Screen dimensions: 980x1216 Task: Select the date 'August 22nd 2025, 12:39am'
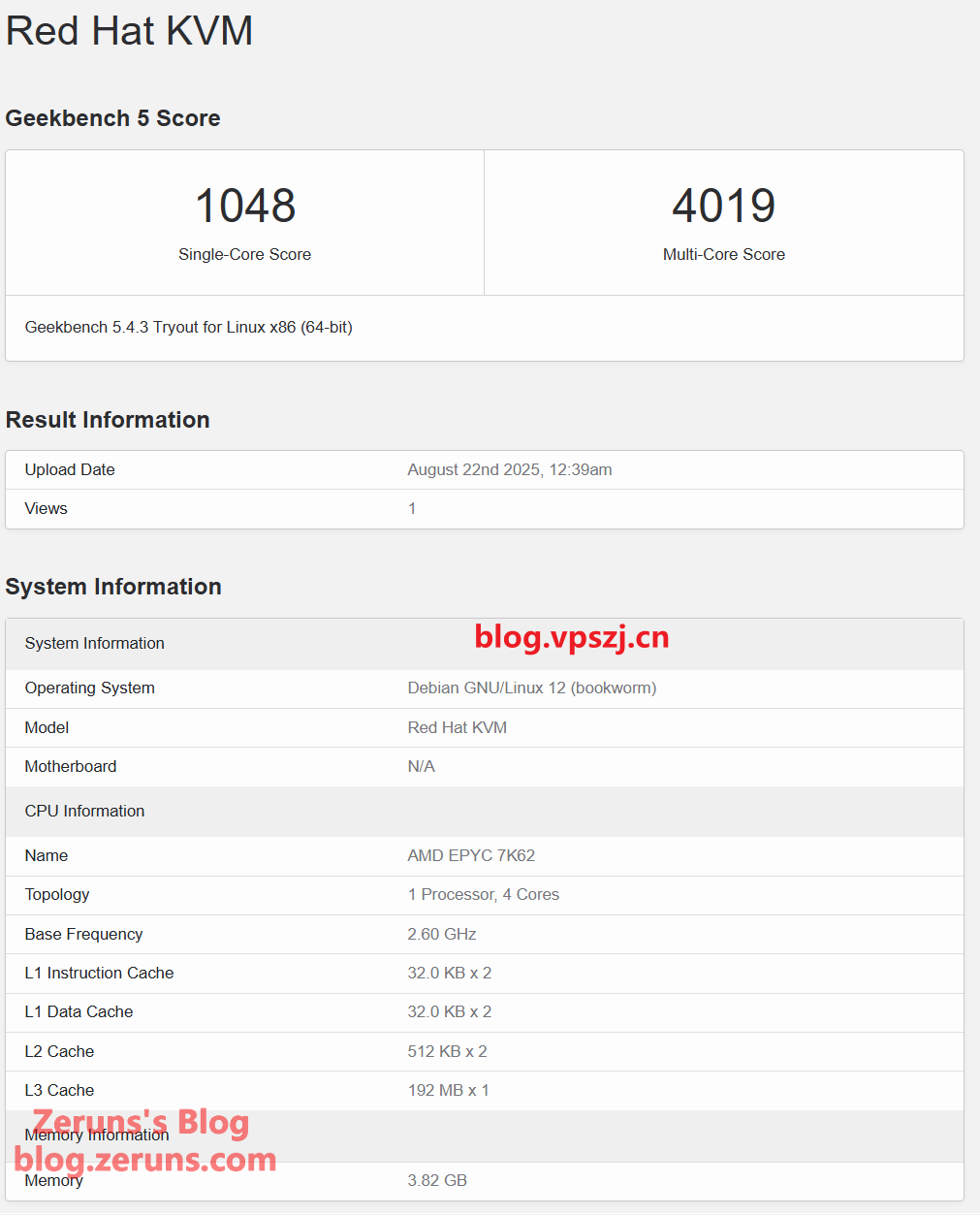tap(510, 469)
